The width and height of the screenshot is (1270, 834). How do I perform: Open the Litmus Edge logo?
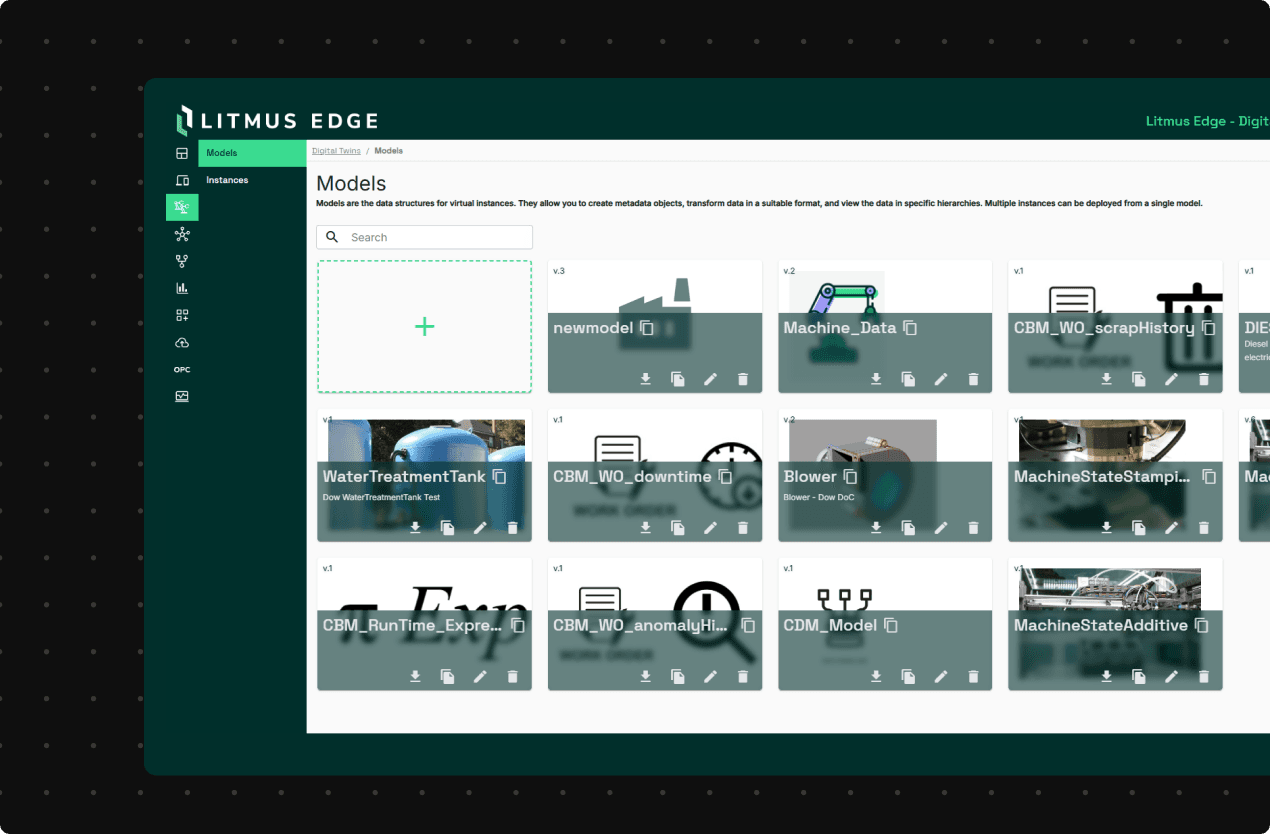coord(277,120)
